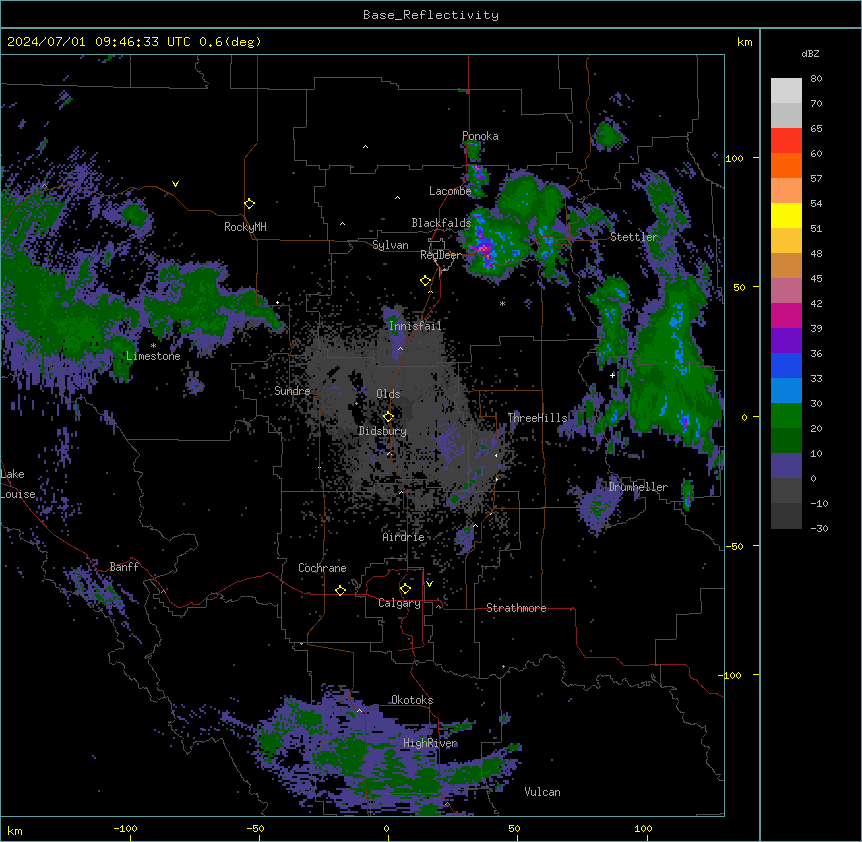Pick the light grey 70-80 dBZ legend swatch
The image size is (862, 842).
786,91
